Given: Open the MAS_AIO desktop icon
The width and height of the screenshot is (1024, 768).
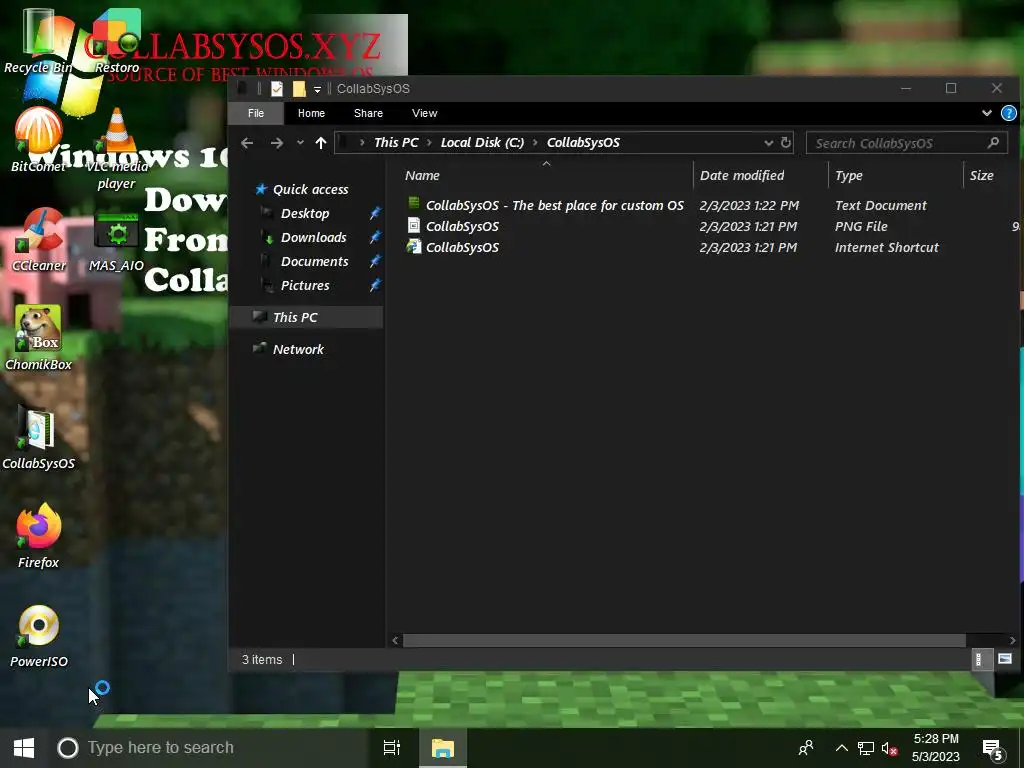Looking at the screenshot, I should (116, 242).
